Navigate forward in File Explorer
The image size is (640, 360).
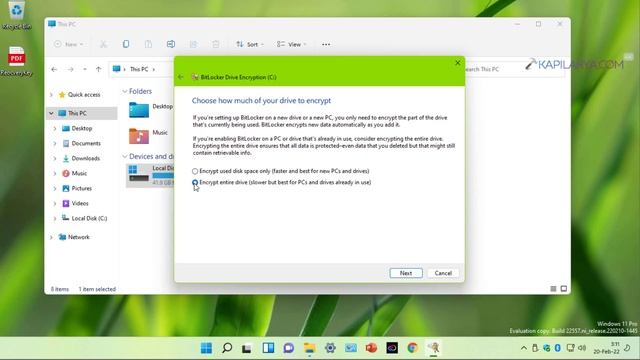tap(71, 69)
